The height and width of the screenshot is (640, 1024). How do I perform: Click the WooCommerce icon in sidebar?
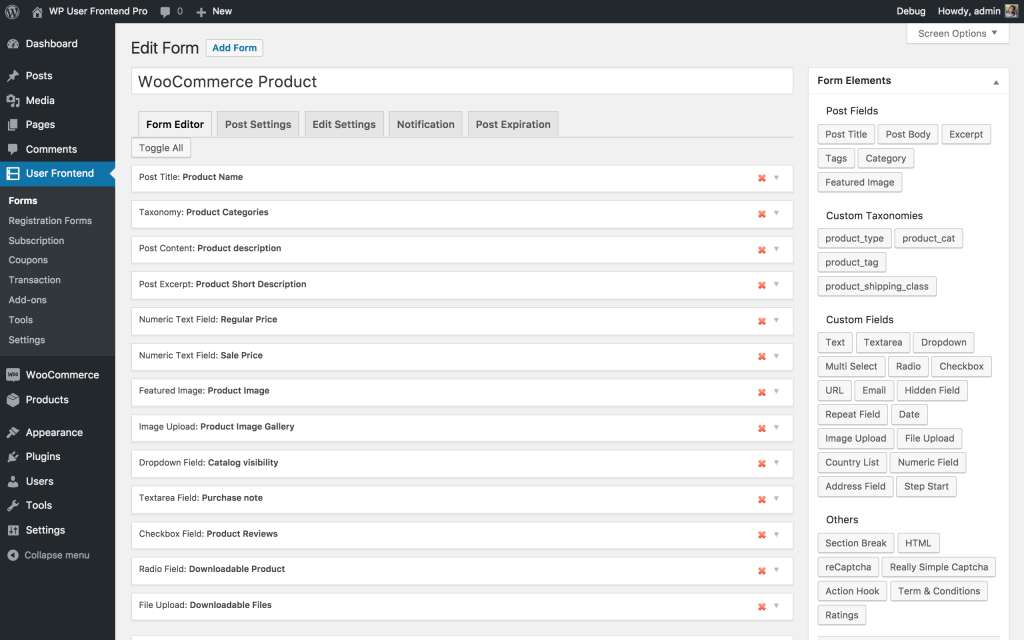point(13,375)
